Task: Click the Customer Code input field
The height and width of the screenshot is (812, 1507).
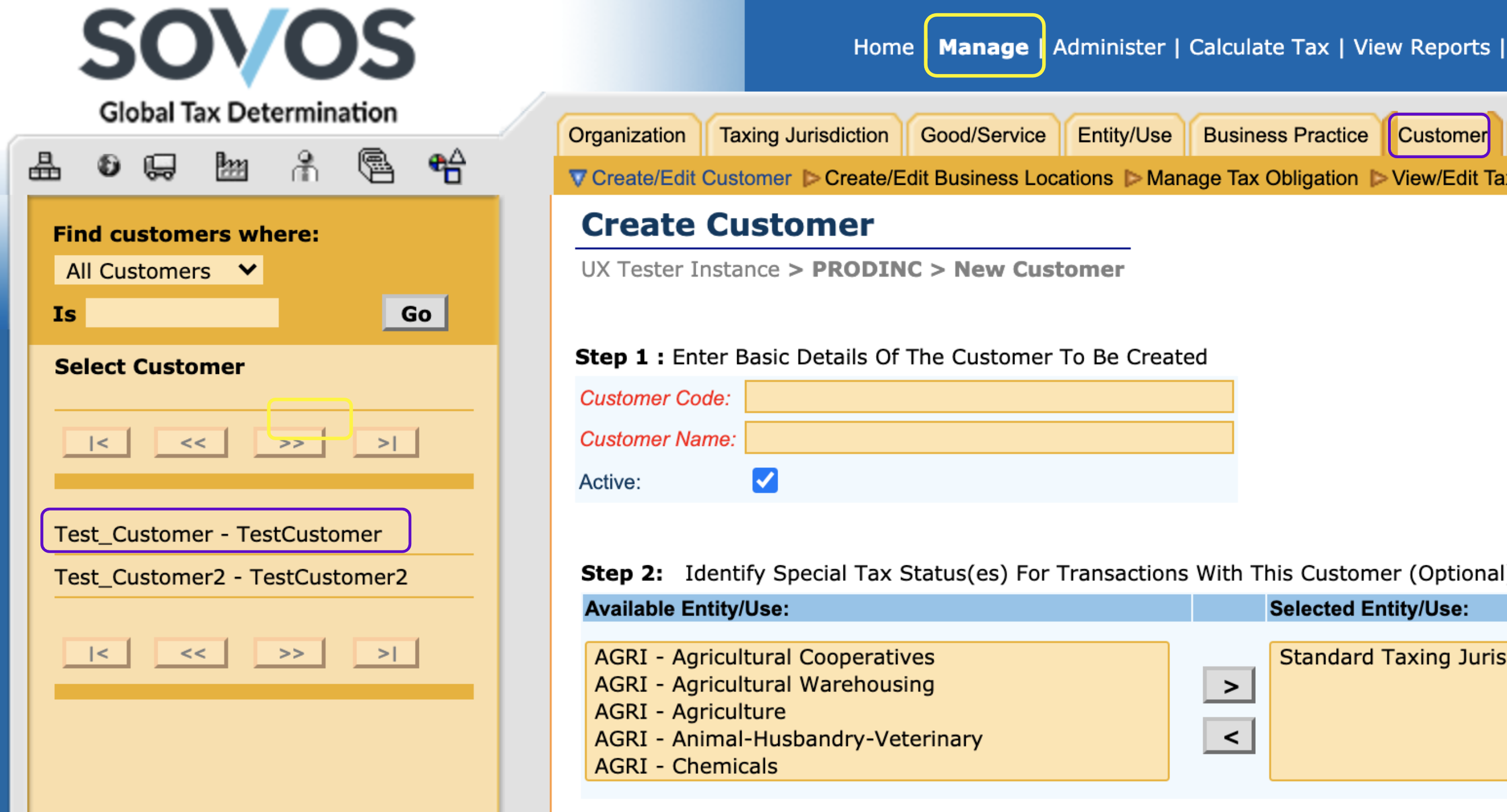Action: [988, 397]
